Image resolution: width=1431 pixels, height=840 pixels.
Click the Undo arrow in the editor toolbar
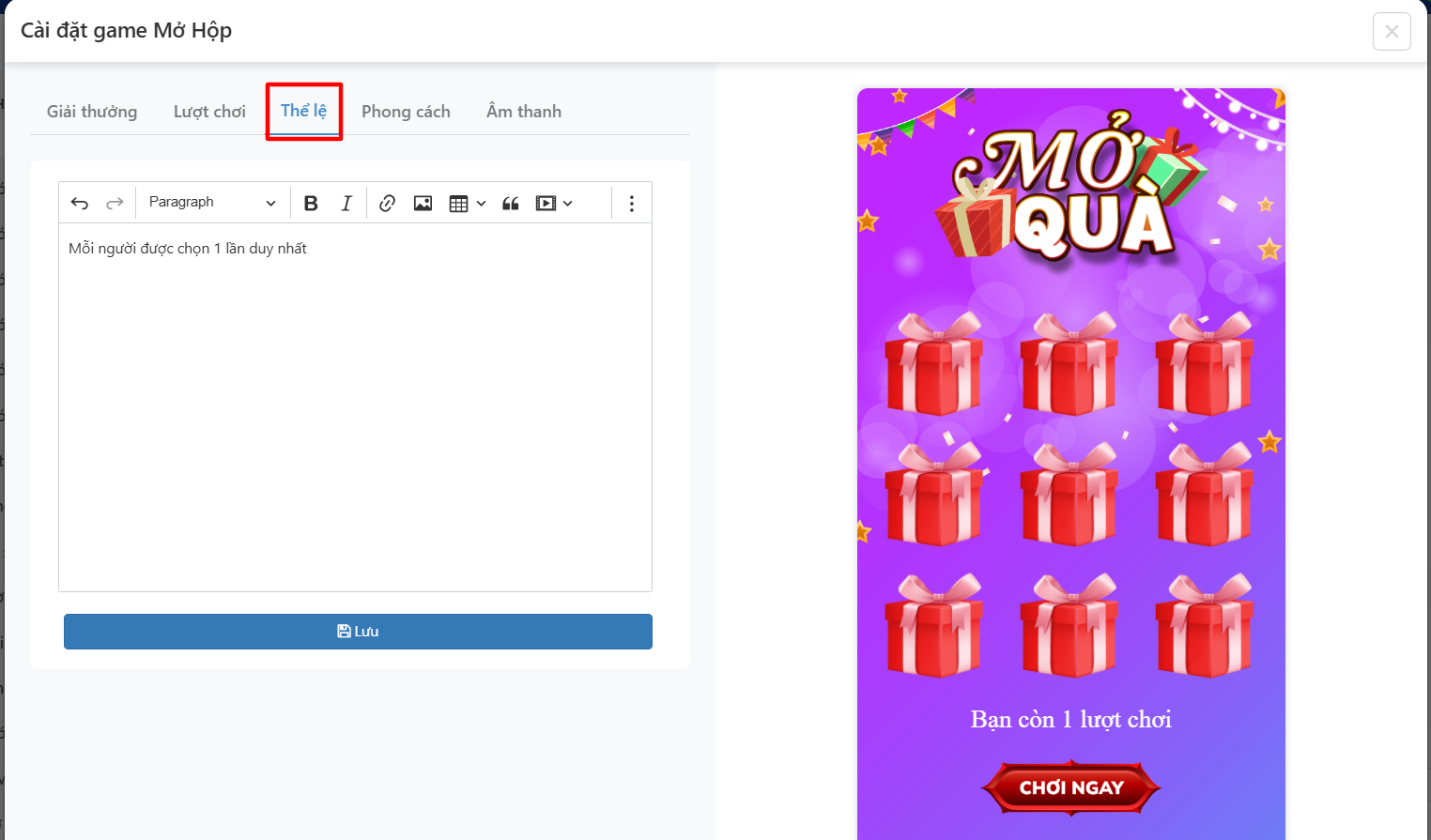pos(79,202)
